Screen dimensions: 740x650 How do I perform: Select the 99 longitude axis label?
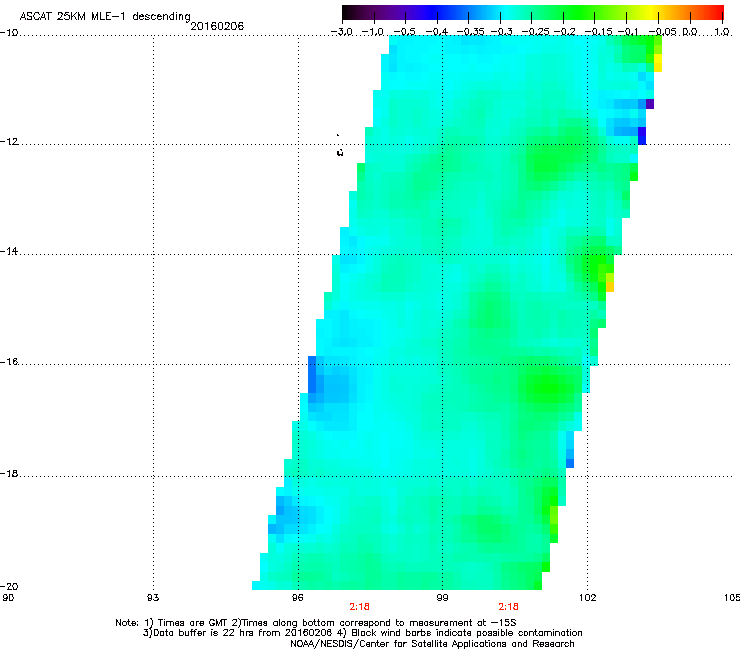[442, 598]
